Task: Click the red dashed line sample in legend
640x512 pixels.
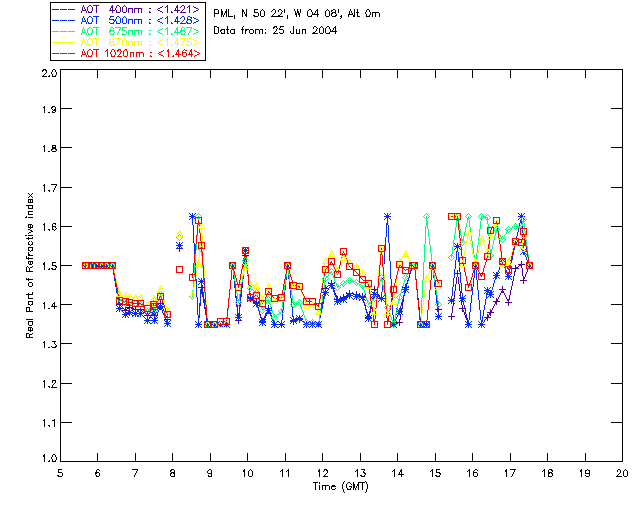Action: coord(64,53)
